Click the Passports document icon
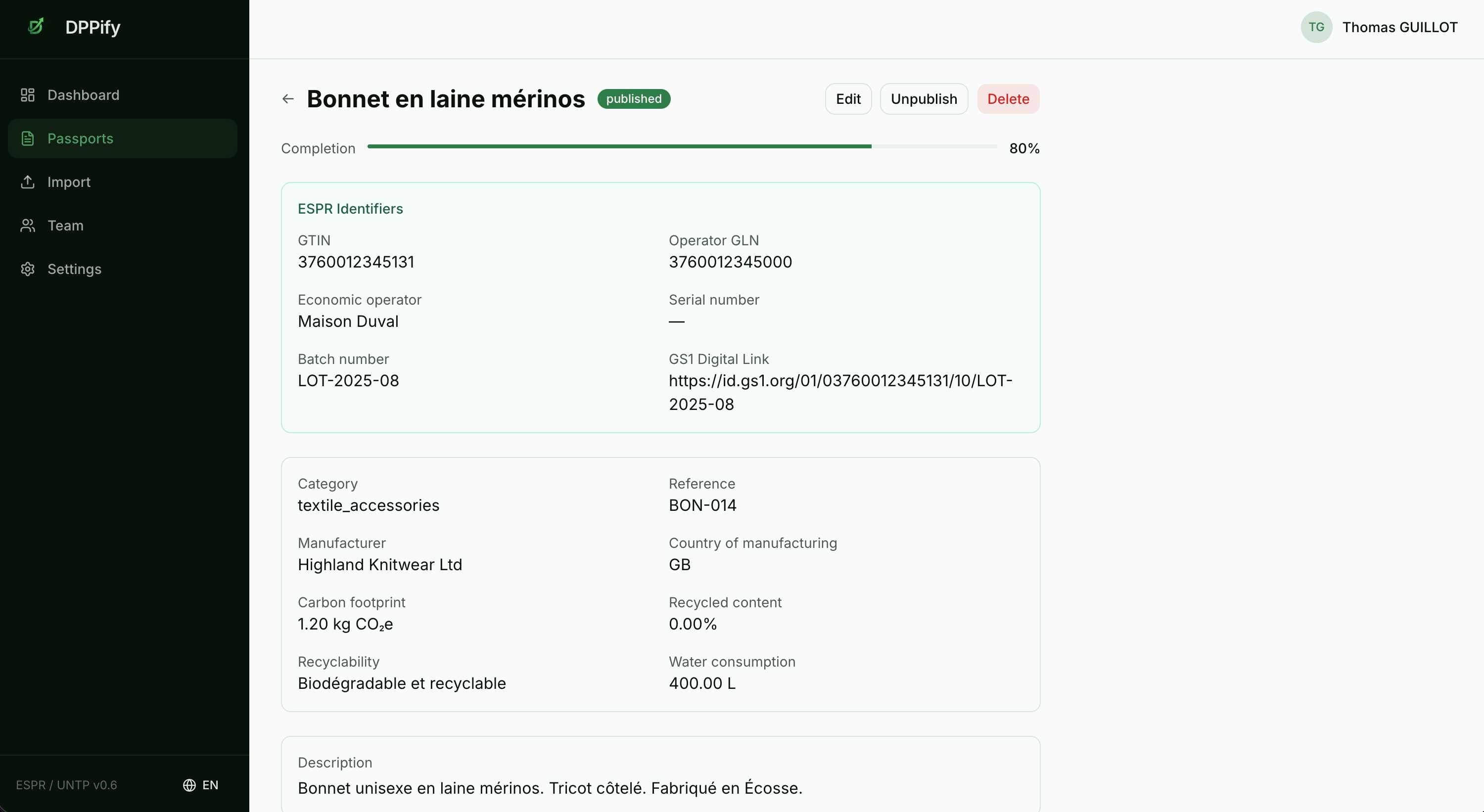 28,139
